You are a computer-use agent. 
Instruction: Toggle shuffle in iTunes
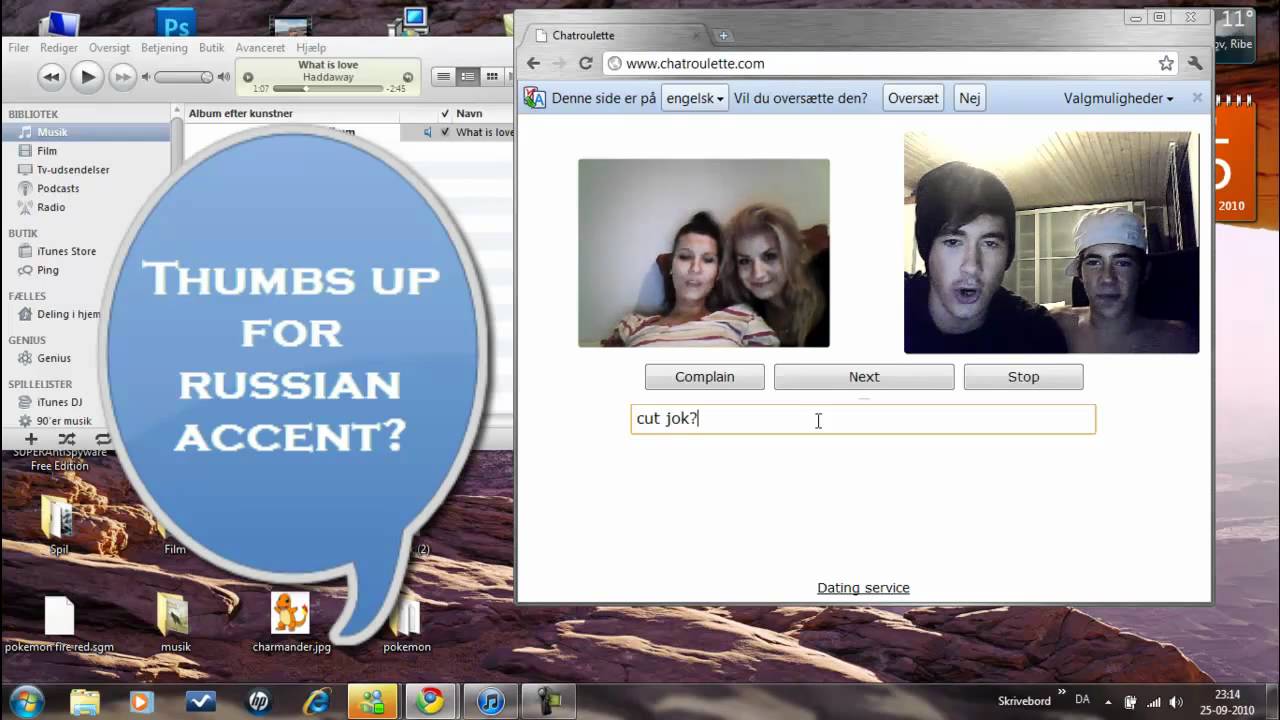click(x=67, y=439)
